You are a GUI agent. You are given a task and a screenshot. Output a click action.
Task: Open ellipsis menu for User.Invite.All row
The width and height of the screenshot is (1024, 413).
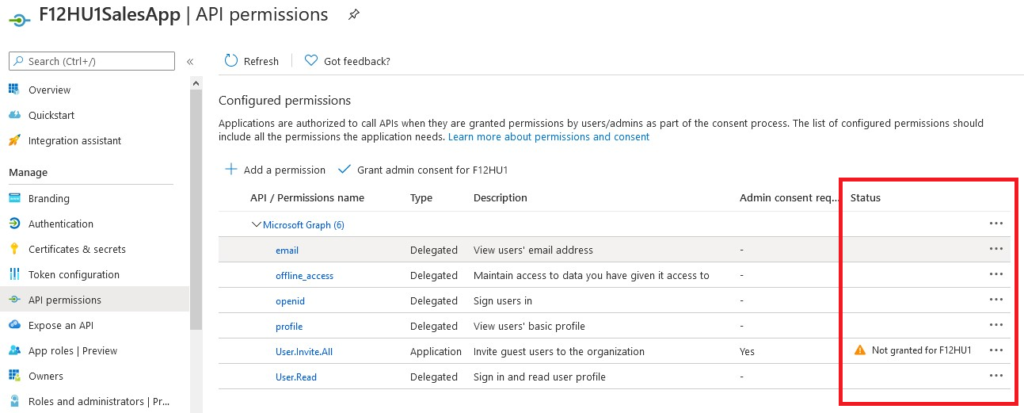click(x=996, y=350)
